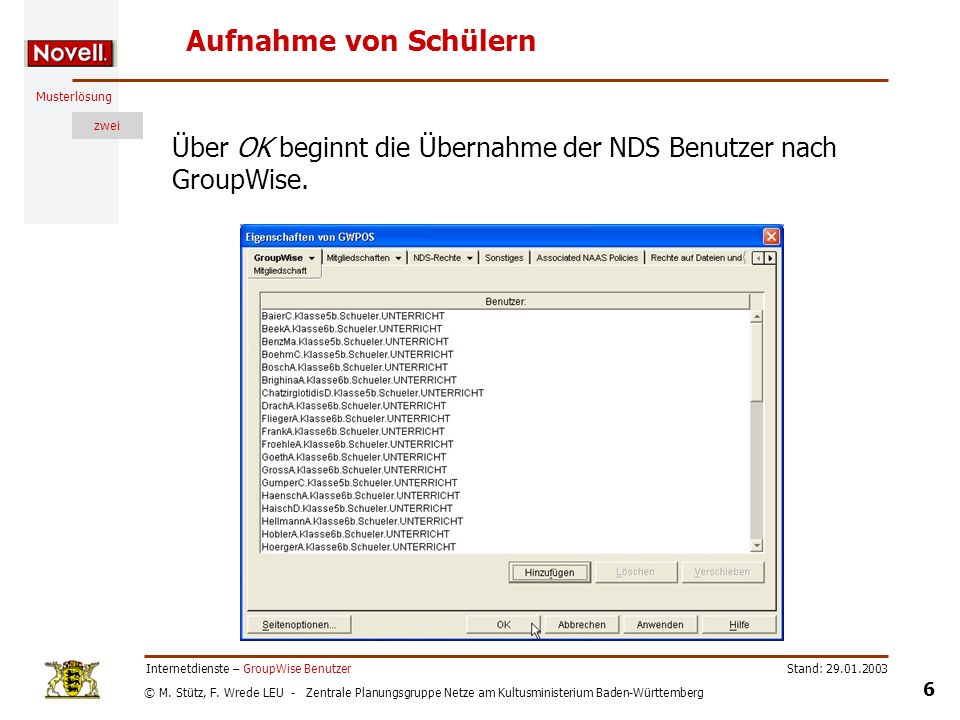Switch to the Sonstiges tab
960x720 pixels.
coord(504,258)
